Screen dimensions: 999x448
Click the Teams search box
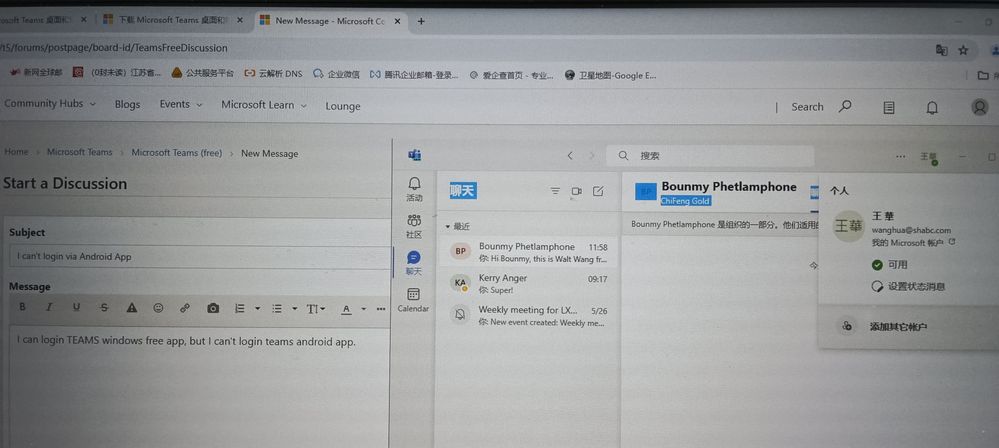[710, 155]
